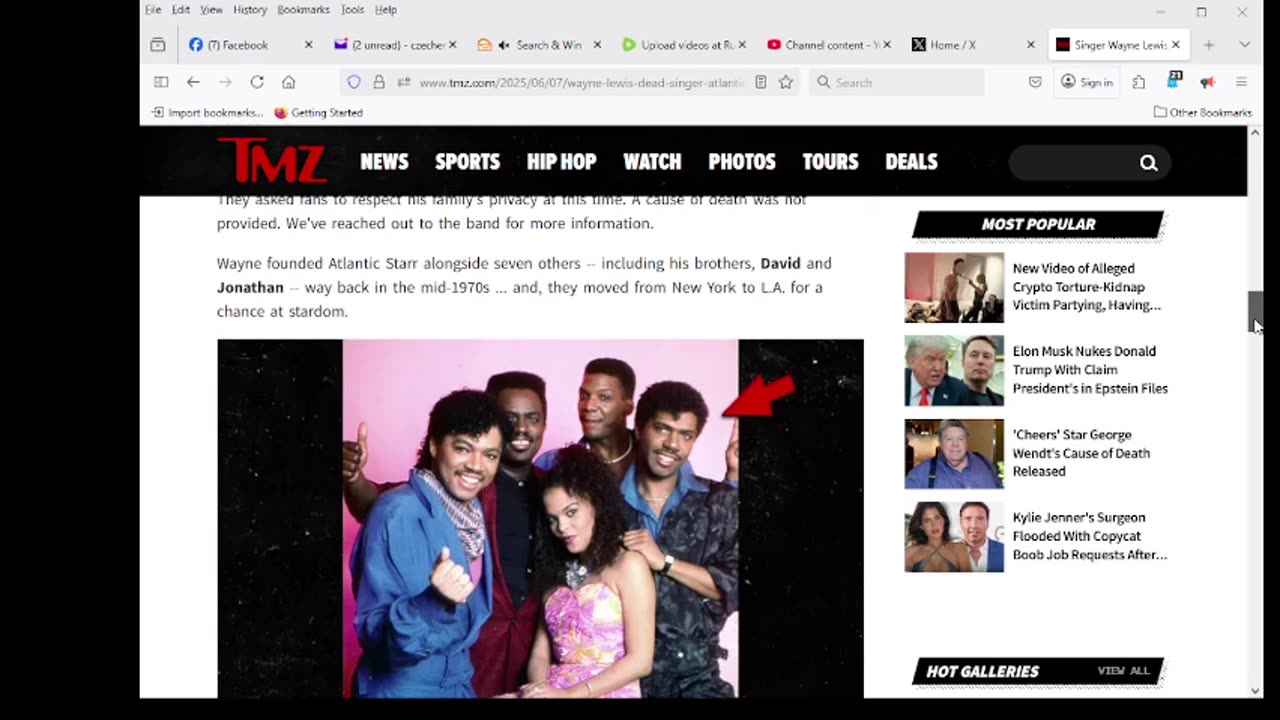
Task: Open Trump and Musk article thumbnail
Action: pos(954,370)
